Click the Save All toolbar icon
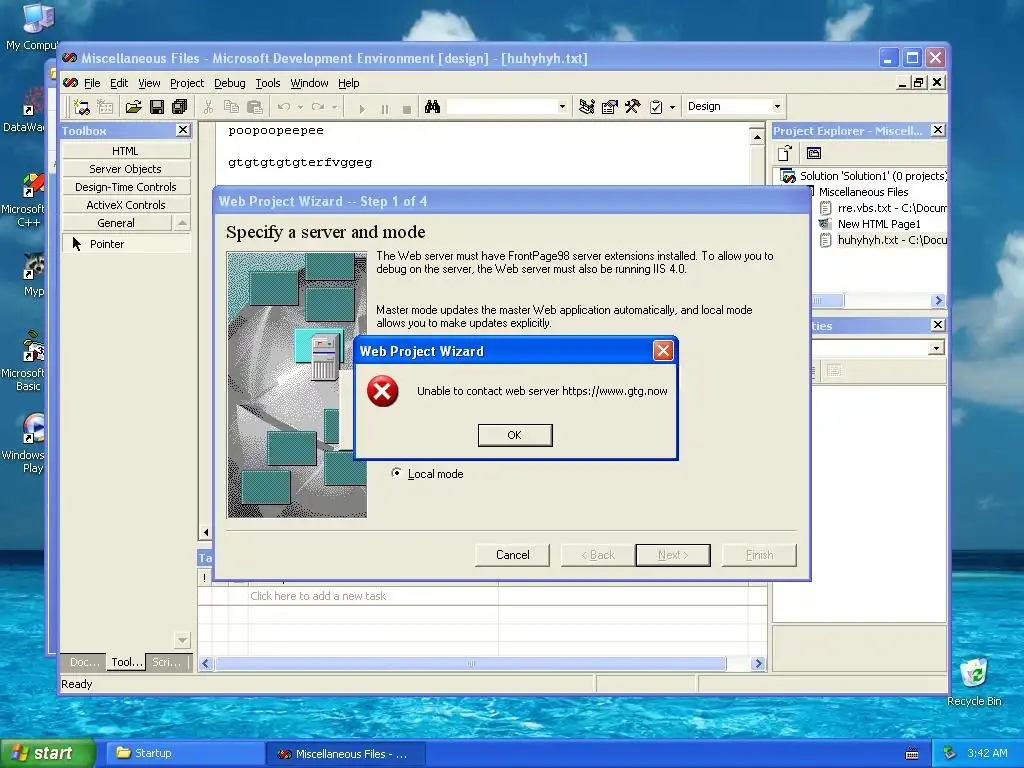The width and height of the screenshot is (1024, 768). (180, 107)
